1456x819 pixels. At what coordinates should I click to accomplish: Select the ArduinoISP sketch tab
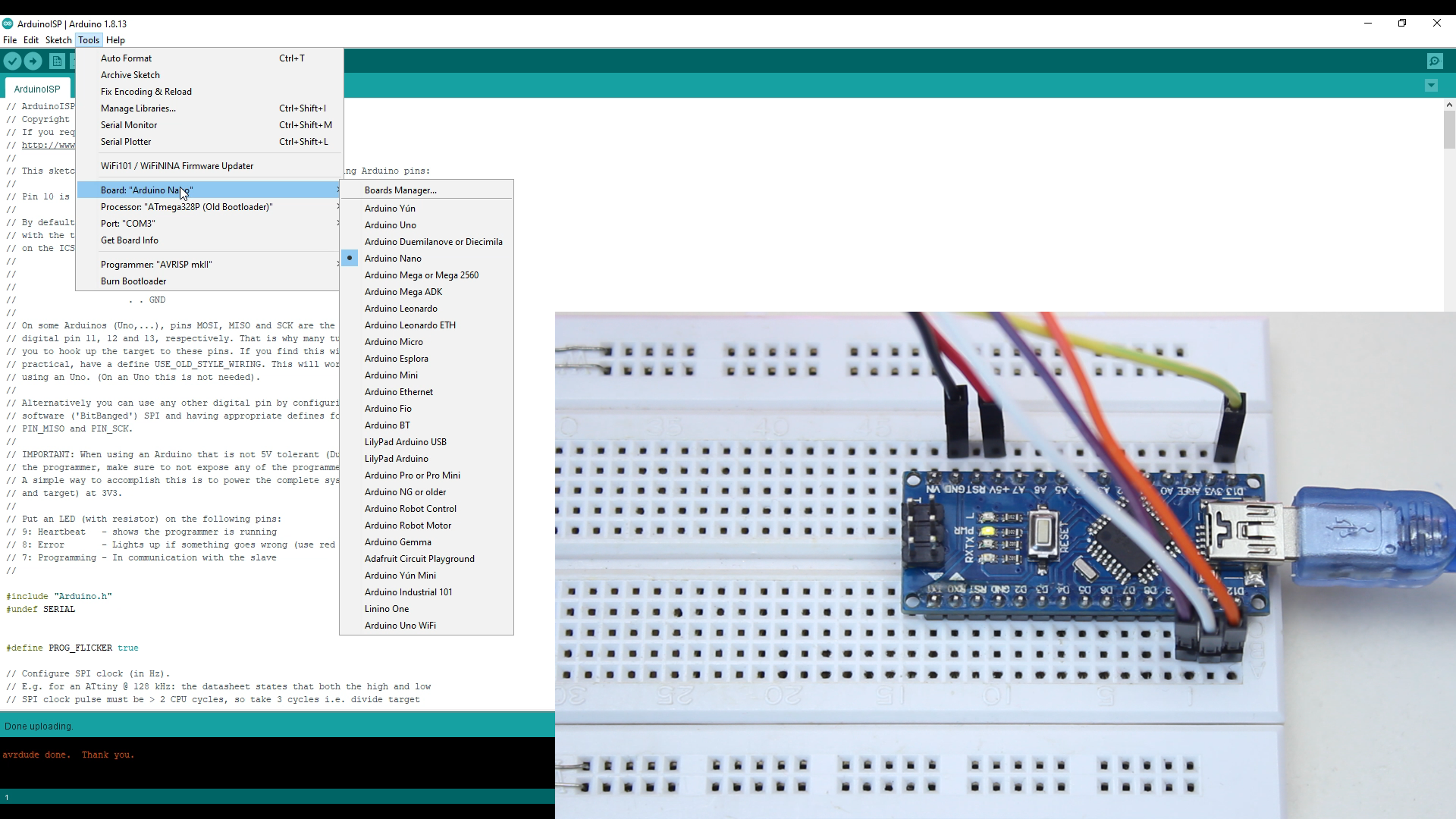click(x=37, y=89)
